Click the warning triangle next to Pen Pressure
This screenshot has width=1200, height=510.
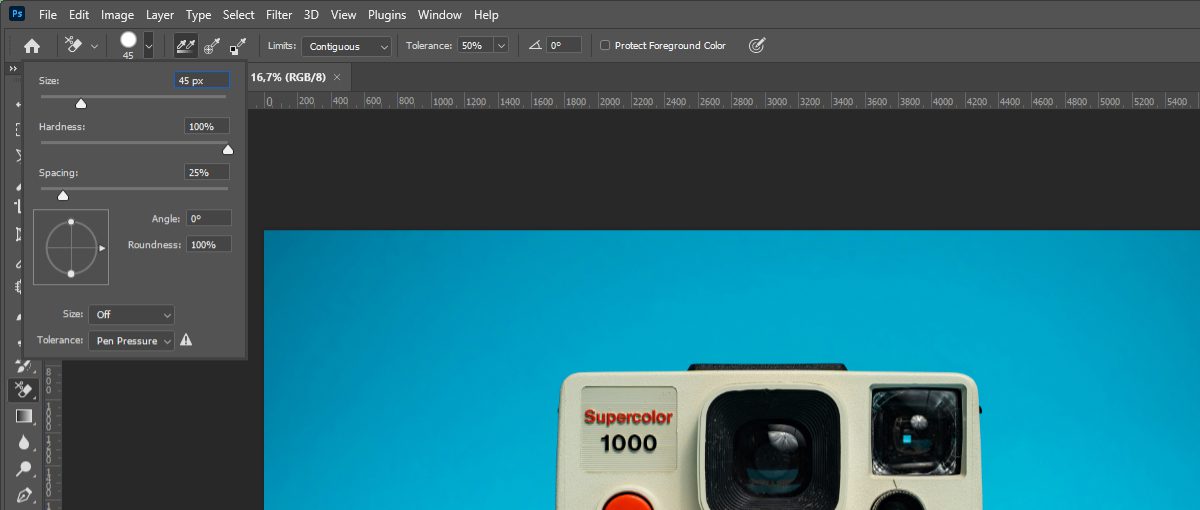(186, 340)
